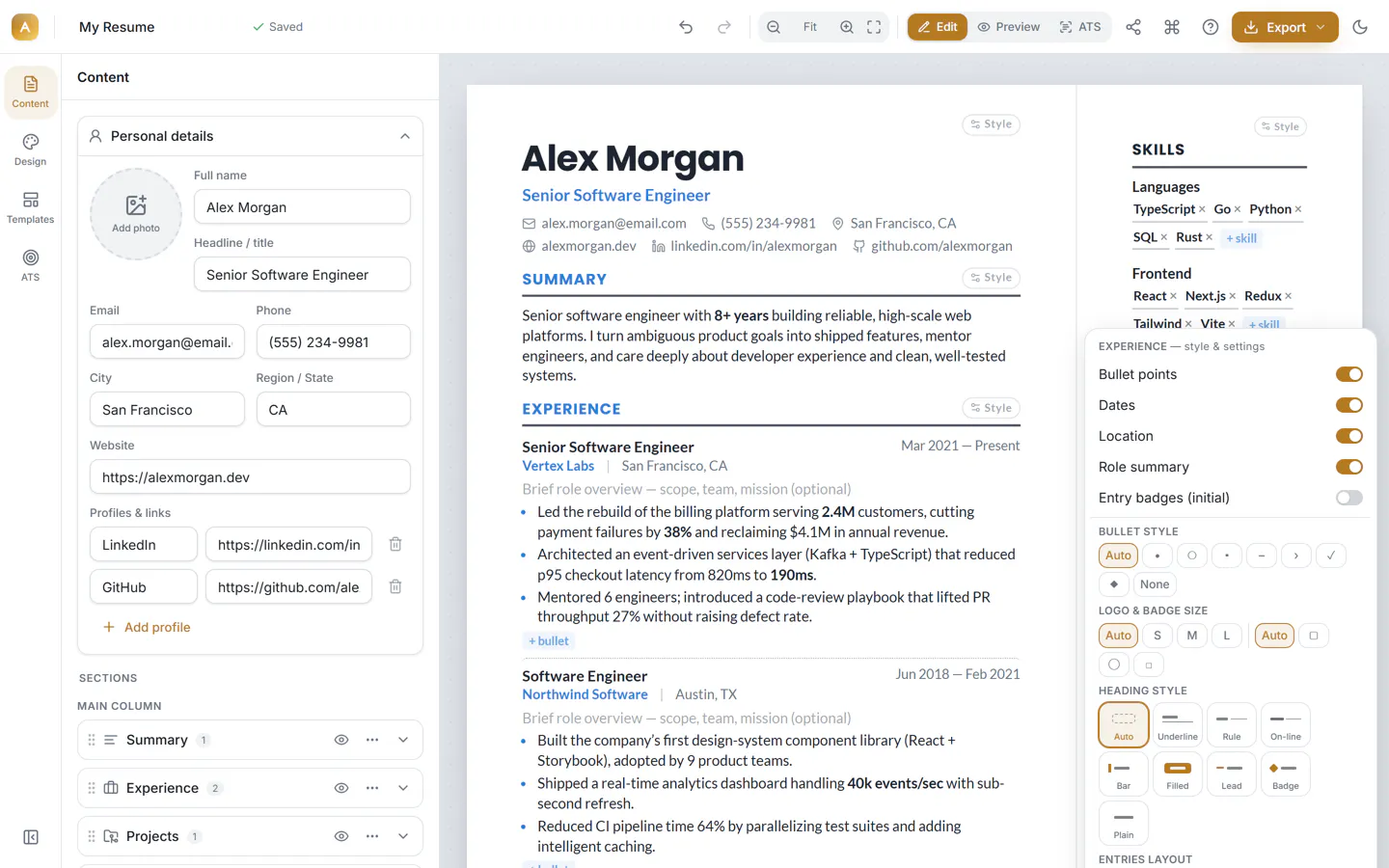The height and width of the screenshot is (868, 1389).
Task: Click the Add profile link
Action: pos(147,627)
